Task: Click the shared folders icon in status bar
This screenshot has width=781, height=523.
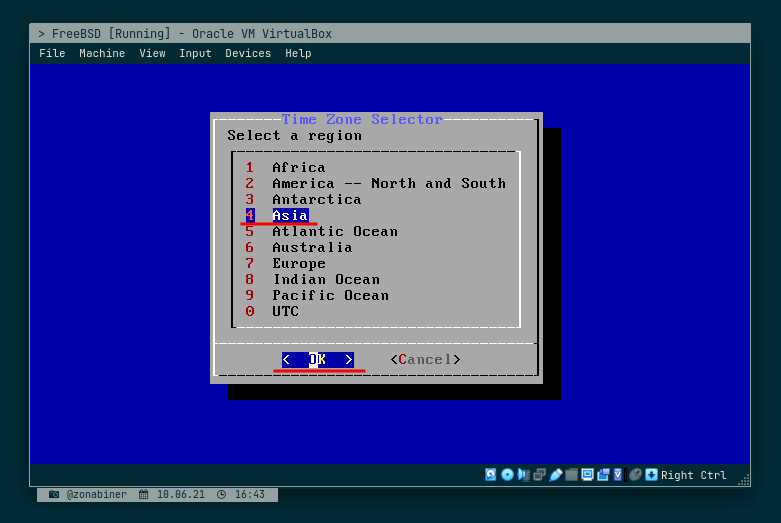Action: [x=571, y=475]
